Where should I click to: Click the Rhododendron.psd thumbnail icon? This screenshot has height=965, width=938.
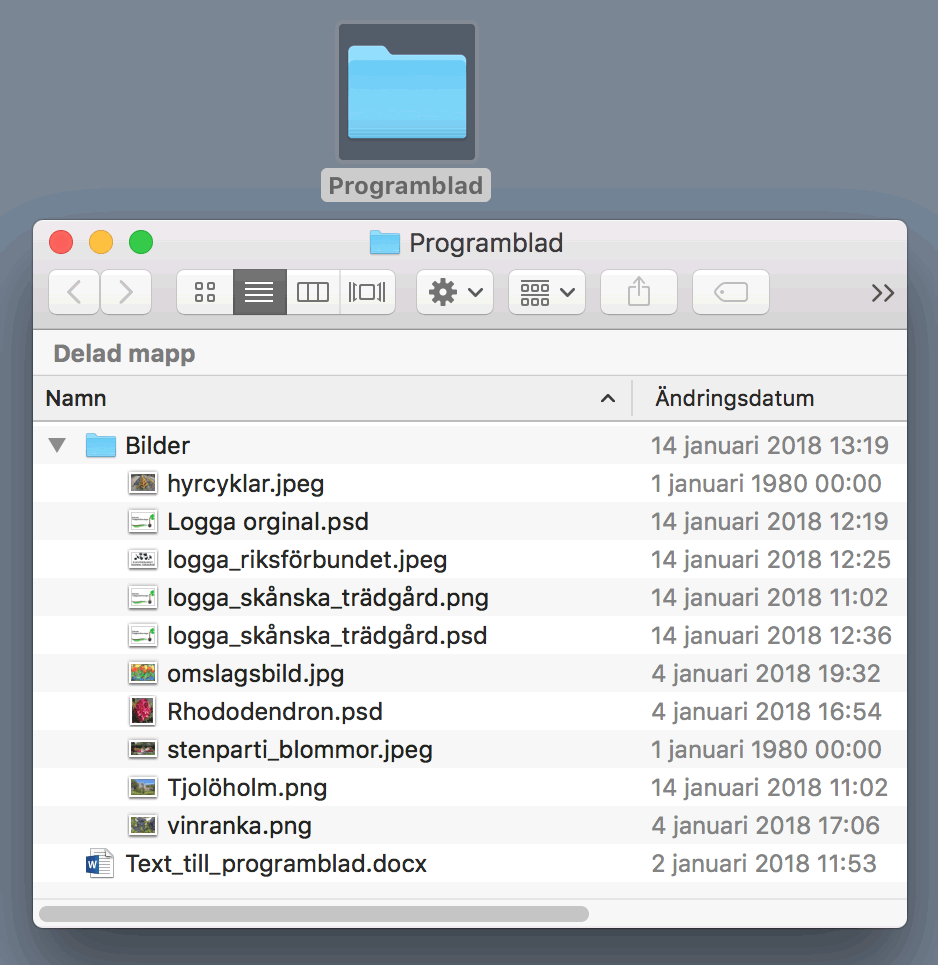[143, 712]
